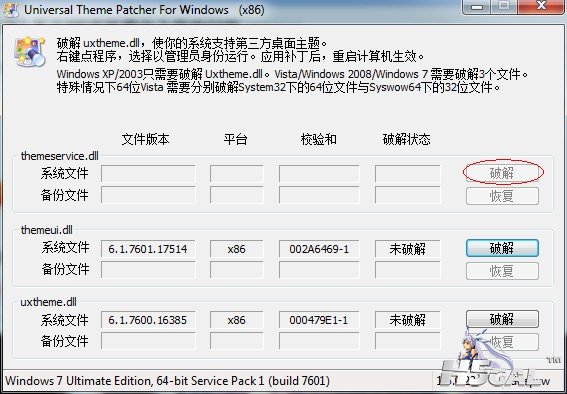Image resolution: width=567 pixels, height=394 pixels.
Task: Click the uxtheme.dll platform field x86
Action: pyautogui.click(x=236, y=320)
